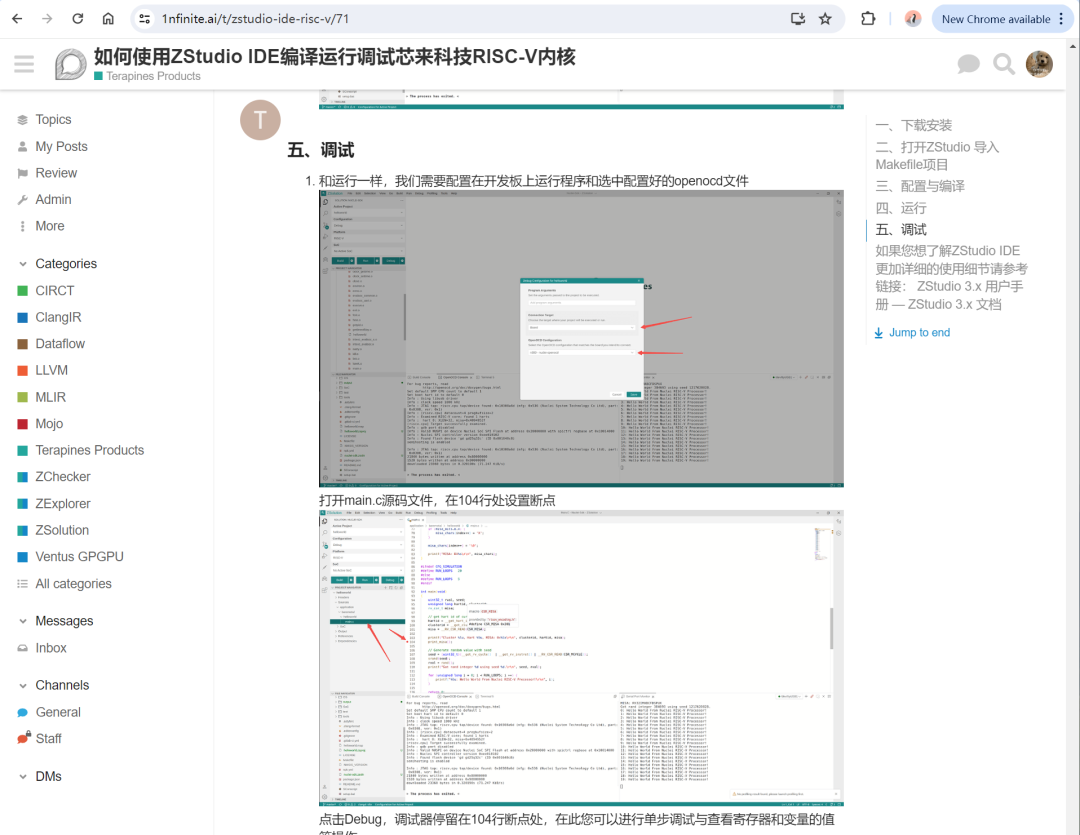Install app icon in address bar

[798, 19]
